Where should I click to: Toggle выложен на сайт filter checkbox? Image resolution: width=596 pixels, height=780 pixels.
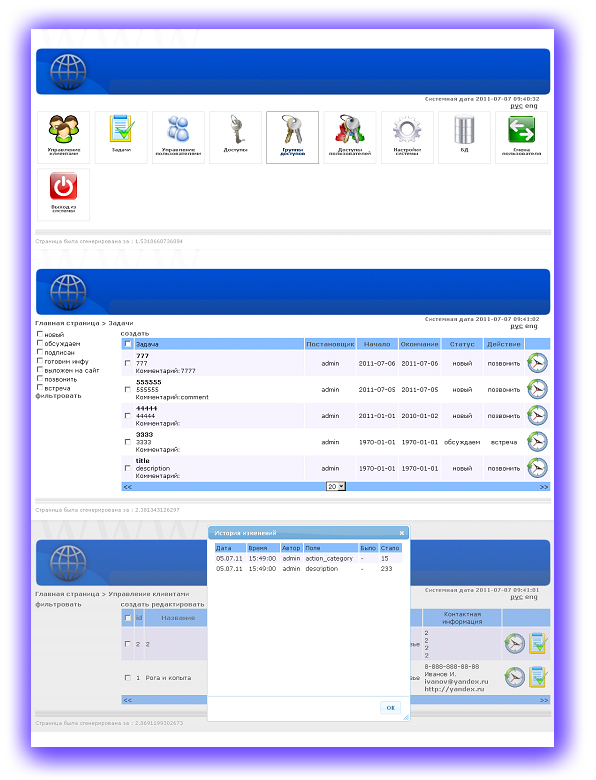pyautogui.click(x=40, y=370)
